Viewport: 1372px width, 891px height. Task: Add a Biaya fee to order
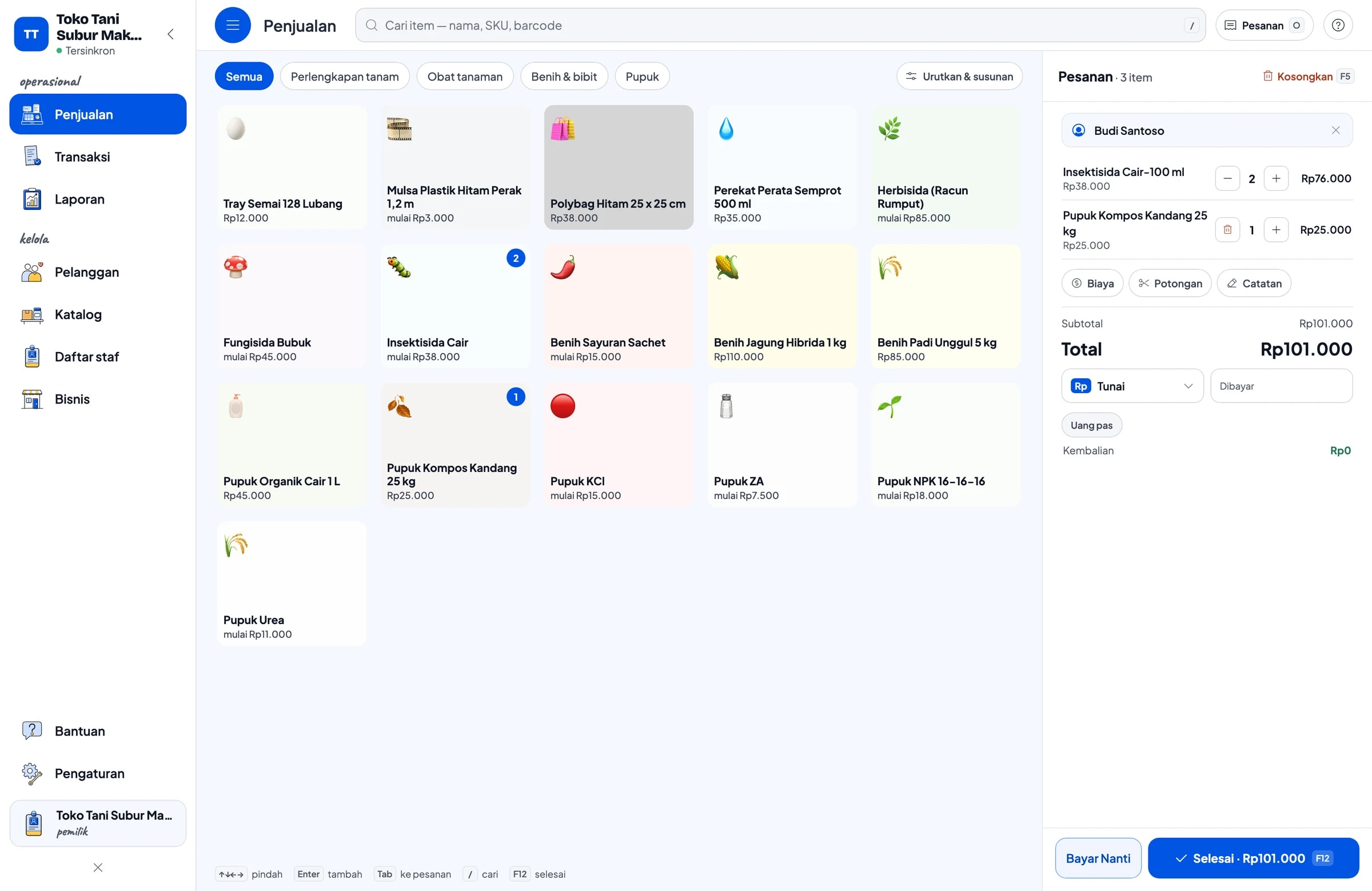(1092, 283)
